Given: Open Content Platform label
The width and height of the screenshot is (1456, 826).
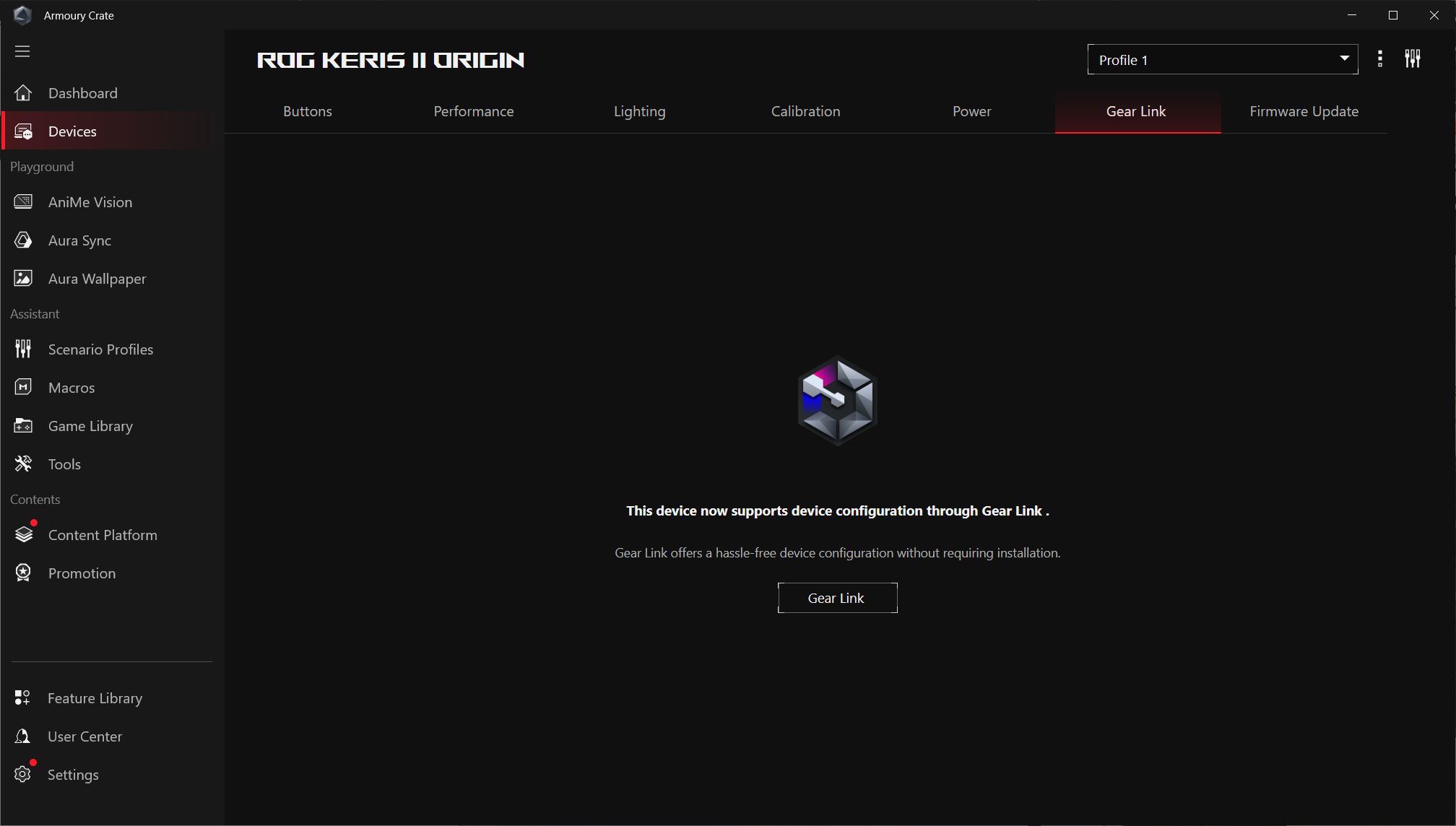Looking at the screenshot, I should 103,535.
